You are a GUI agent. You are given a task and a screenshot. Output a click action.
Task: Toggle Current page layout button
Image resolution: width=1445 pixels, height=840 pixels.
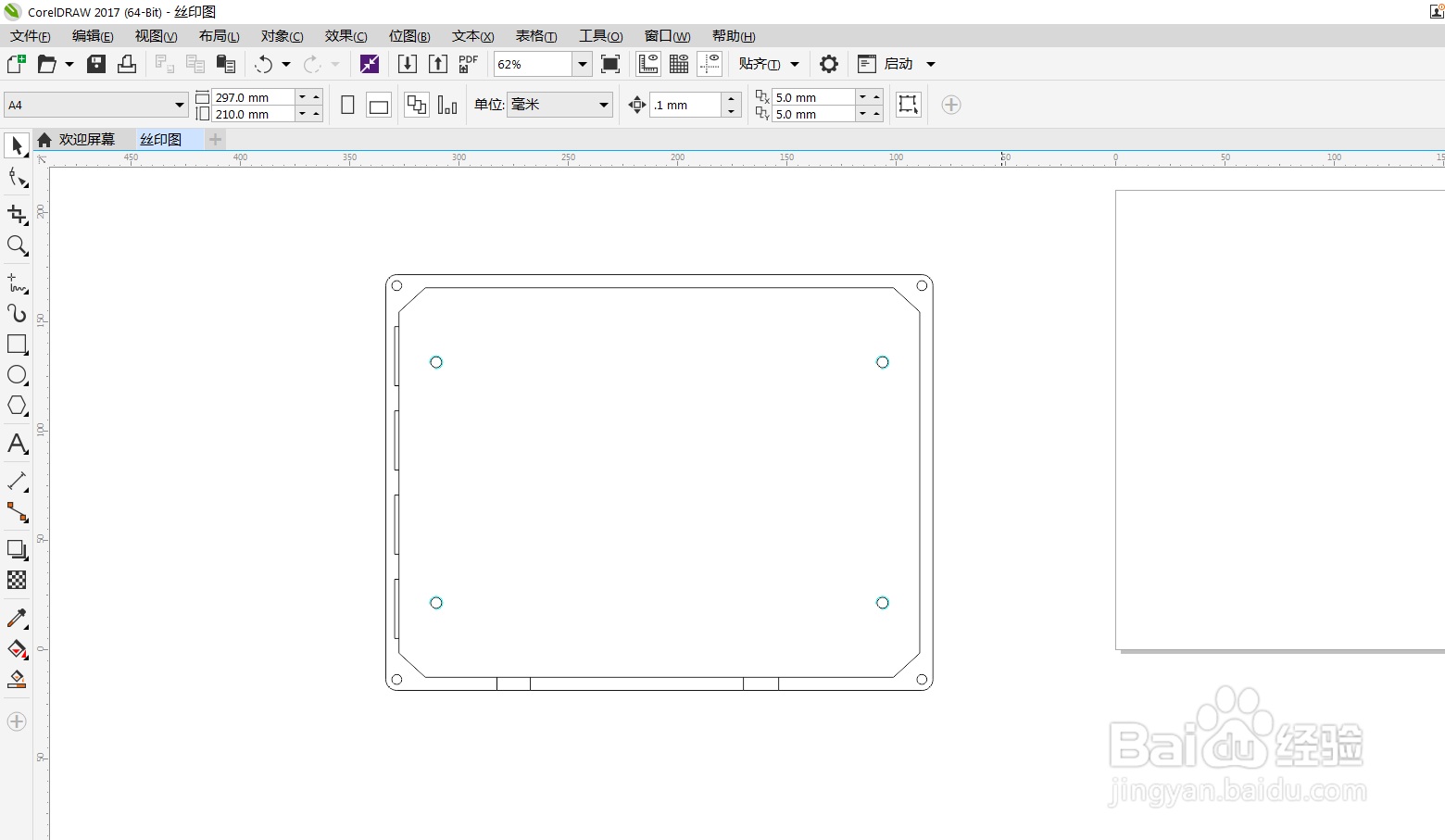click(x=447, y=105)
